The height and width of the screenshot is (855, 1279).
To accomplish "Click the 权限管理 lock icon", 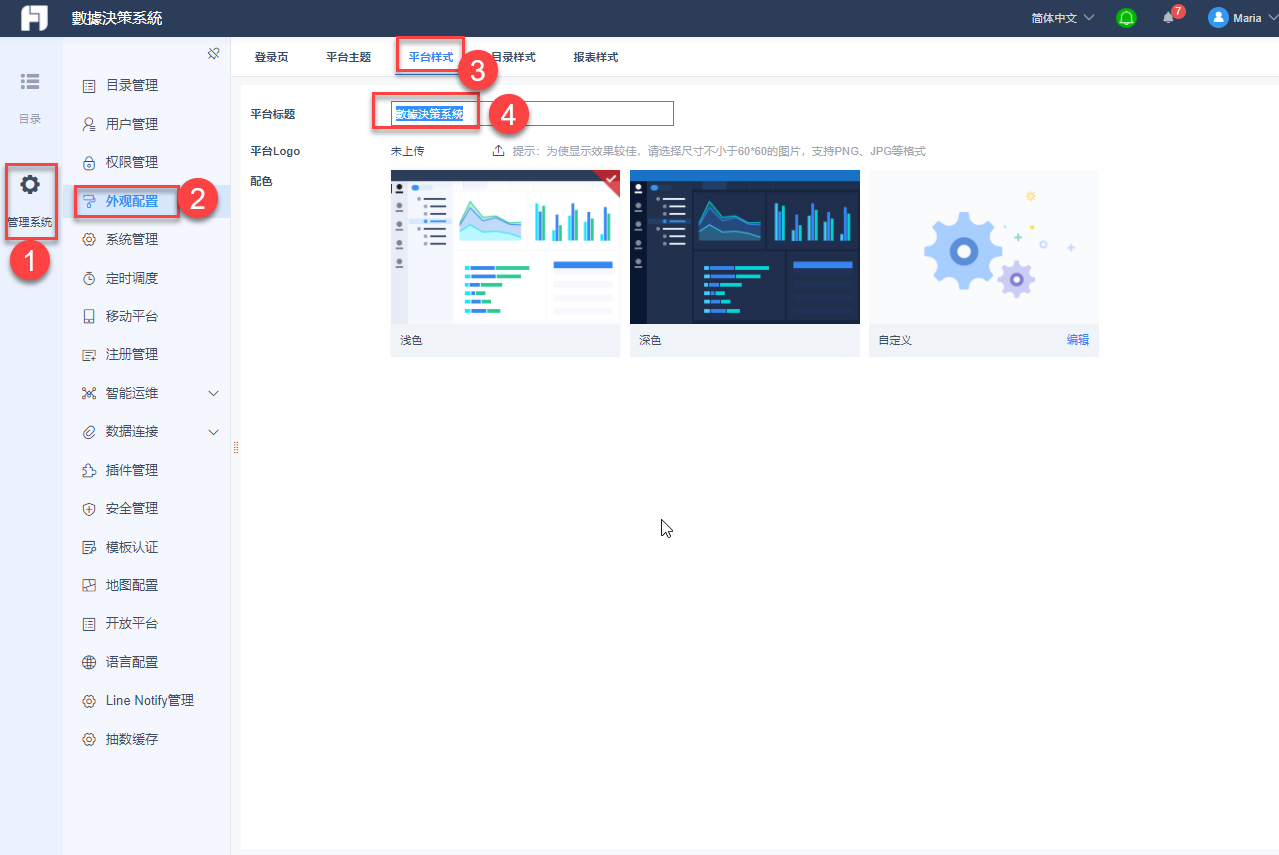I will click(88, 163).
